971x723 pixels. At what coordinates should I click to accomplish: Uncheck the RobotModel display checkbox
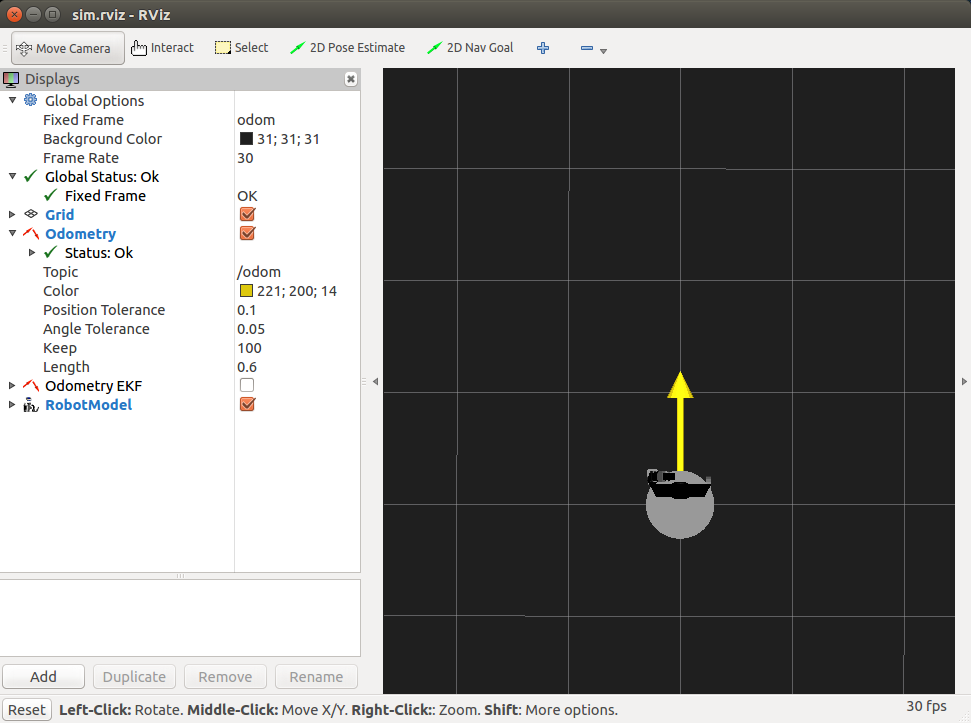[x=247, y=404]
